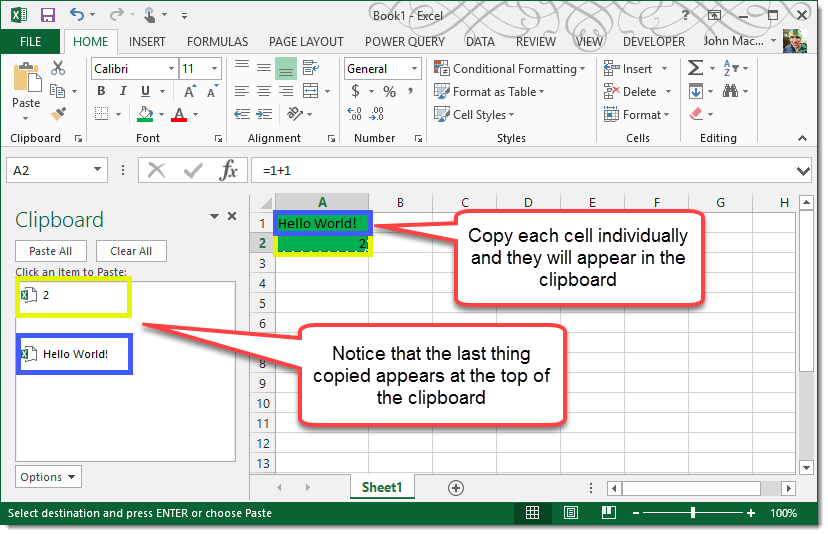Viewport: 828px width, 535px height.
Task: Toggle Middle Align
Action: point(264,68)
